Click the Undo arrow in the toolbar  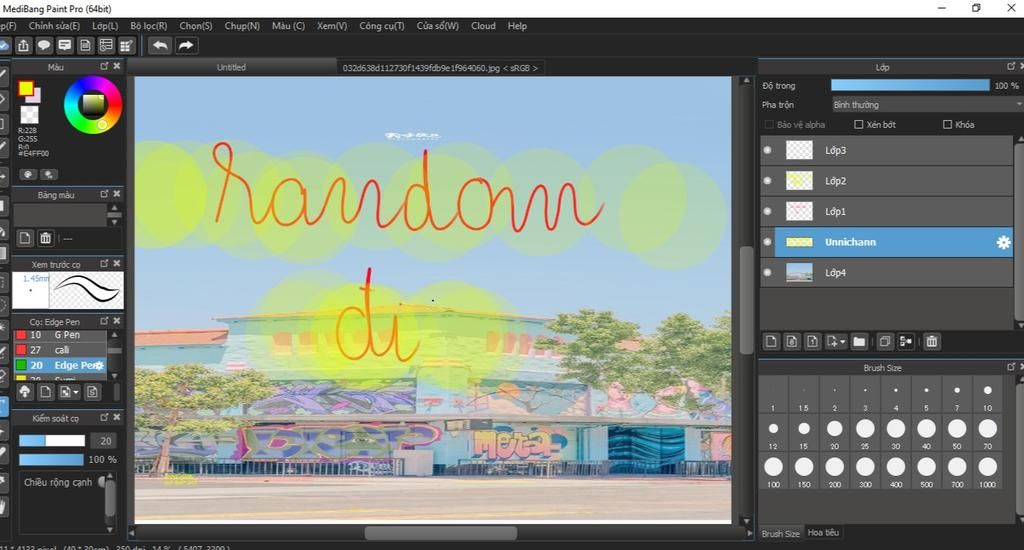160,45
